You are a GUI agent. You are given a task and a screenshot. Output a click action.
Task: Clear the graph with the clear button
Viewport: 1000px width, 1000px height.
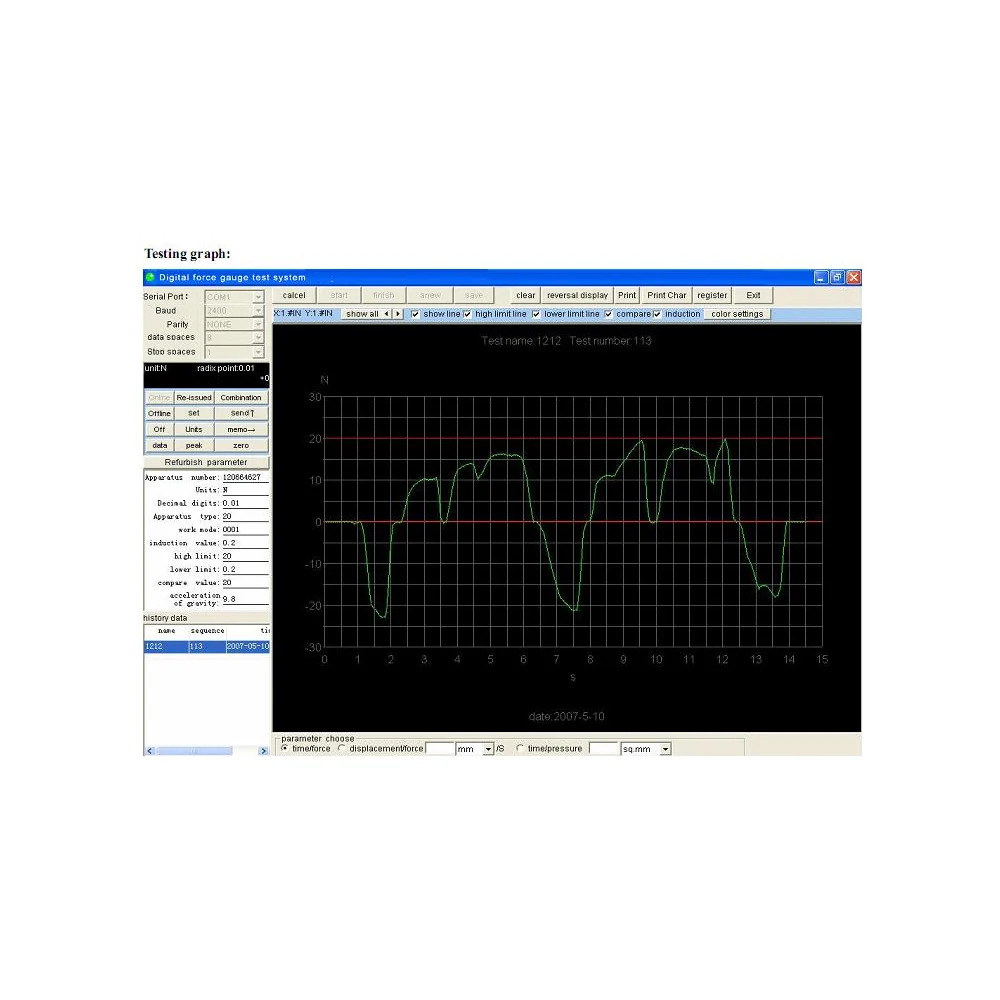point(526,295)
